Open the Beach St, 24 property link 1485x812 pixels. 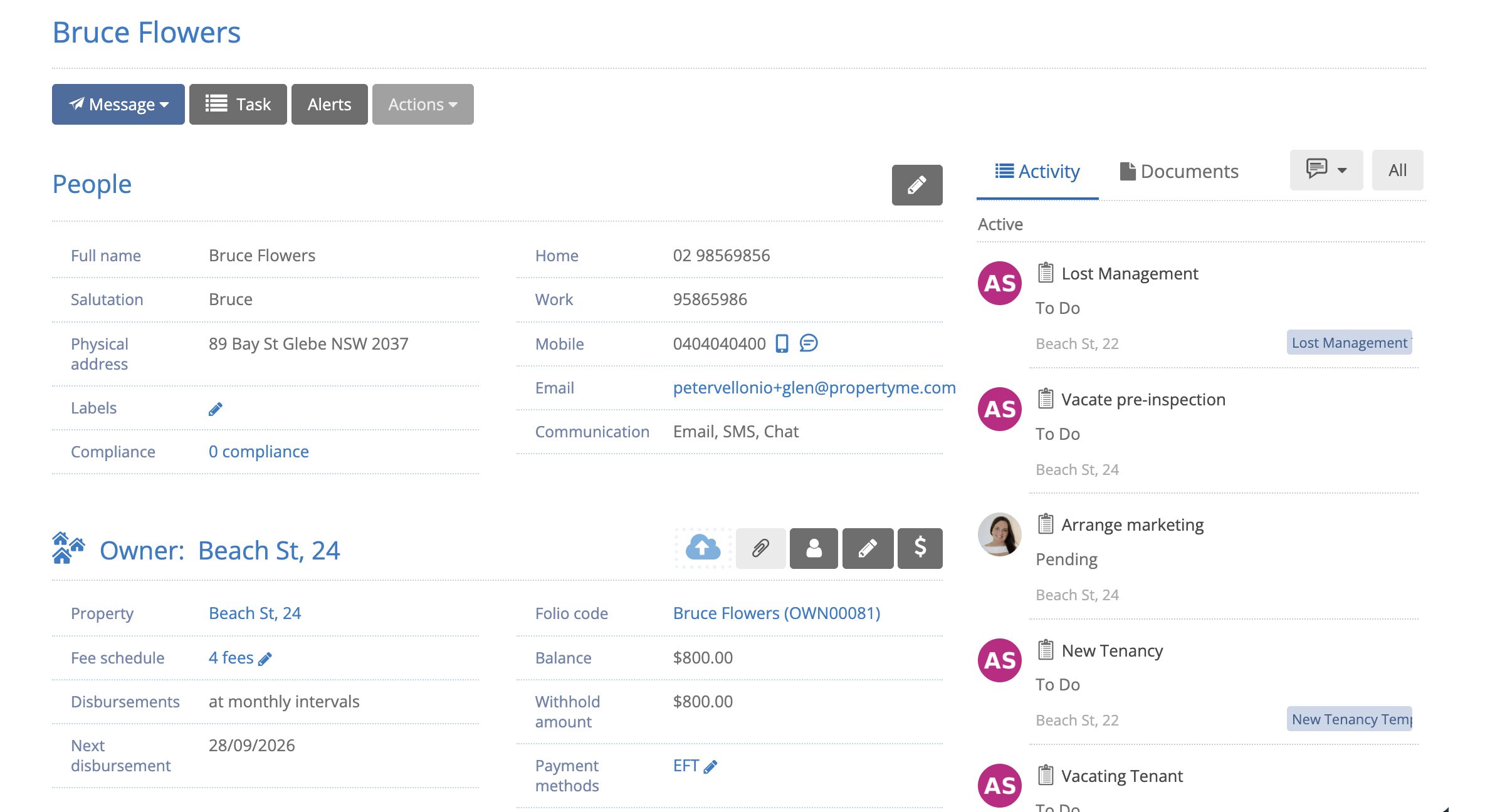pos(254,613)
